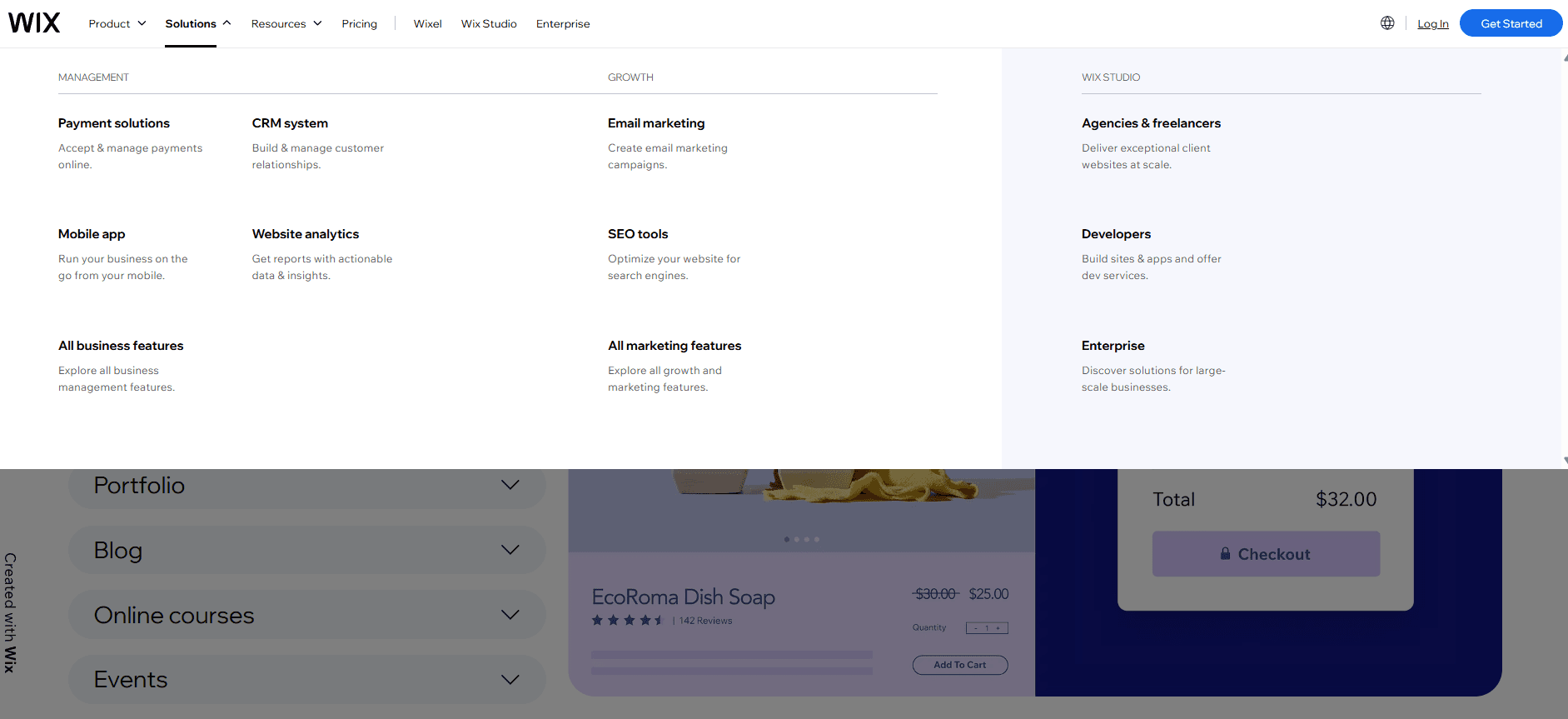Open the language selector globe icon
This screenshot has width=1568, height=719.
1387,23
